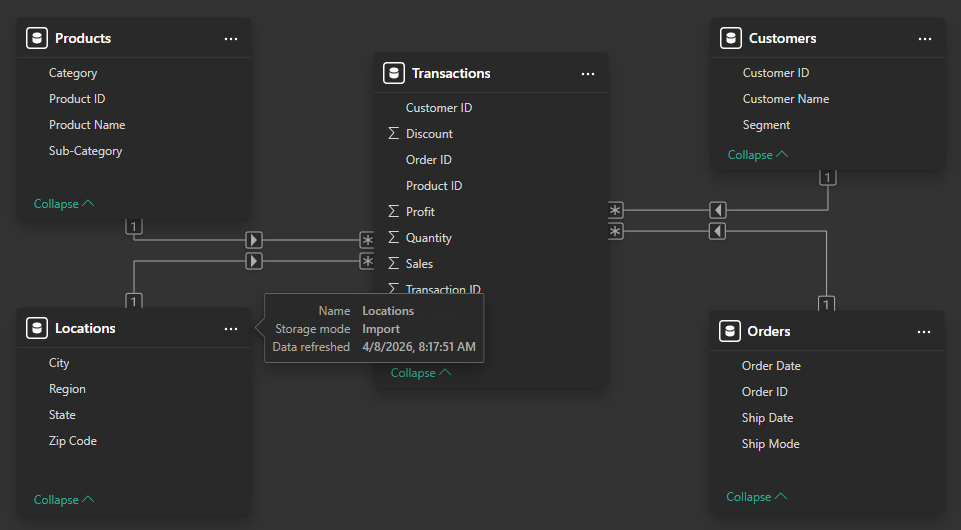The height and width of the screenshot is (530, 961).
Task: Click the Locations table database icon
Action: coord(37,328)
